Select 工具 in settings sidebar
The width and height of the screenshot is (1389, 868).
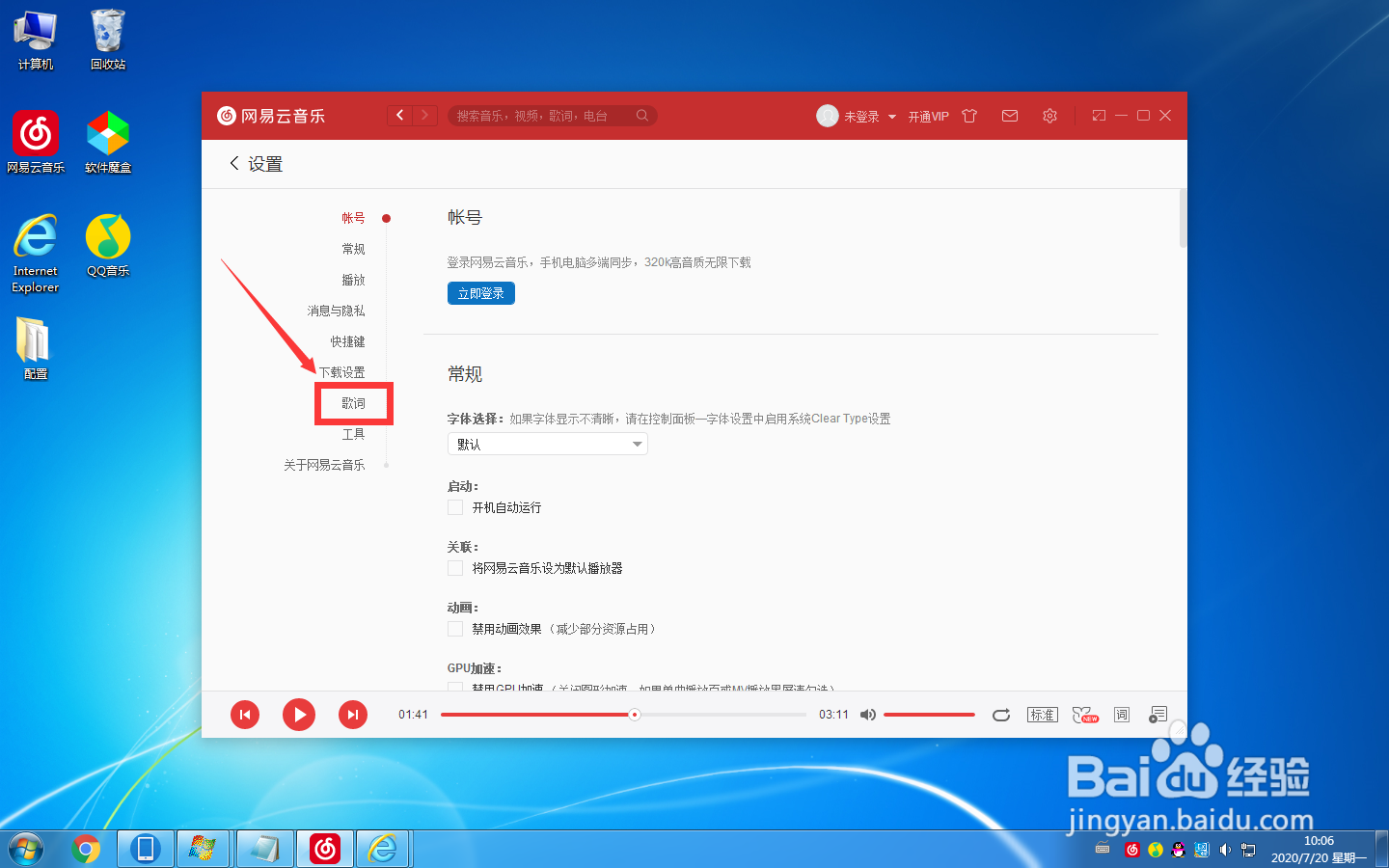(353, 434)
